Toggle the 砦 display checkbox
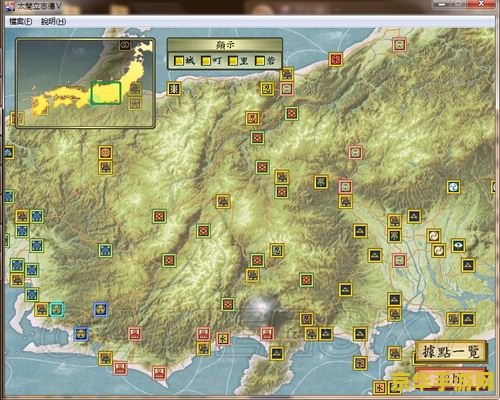 (x=260, y=61)
